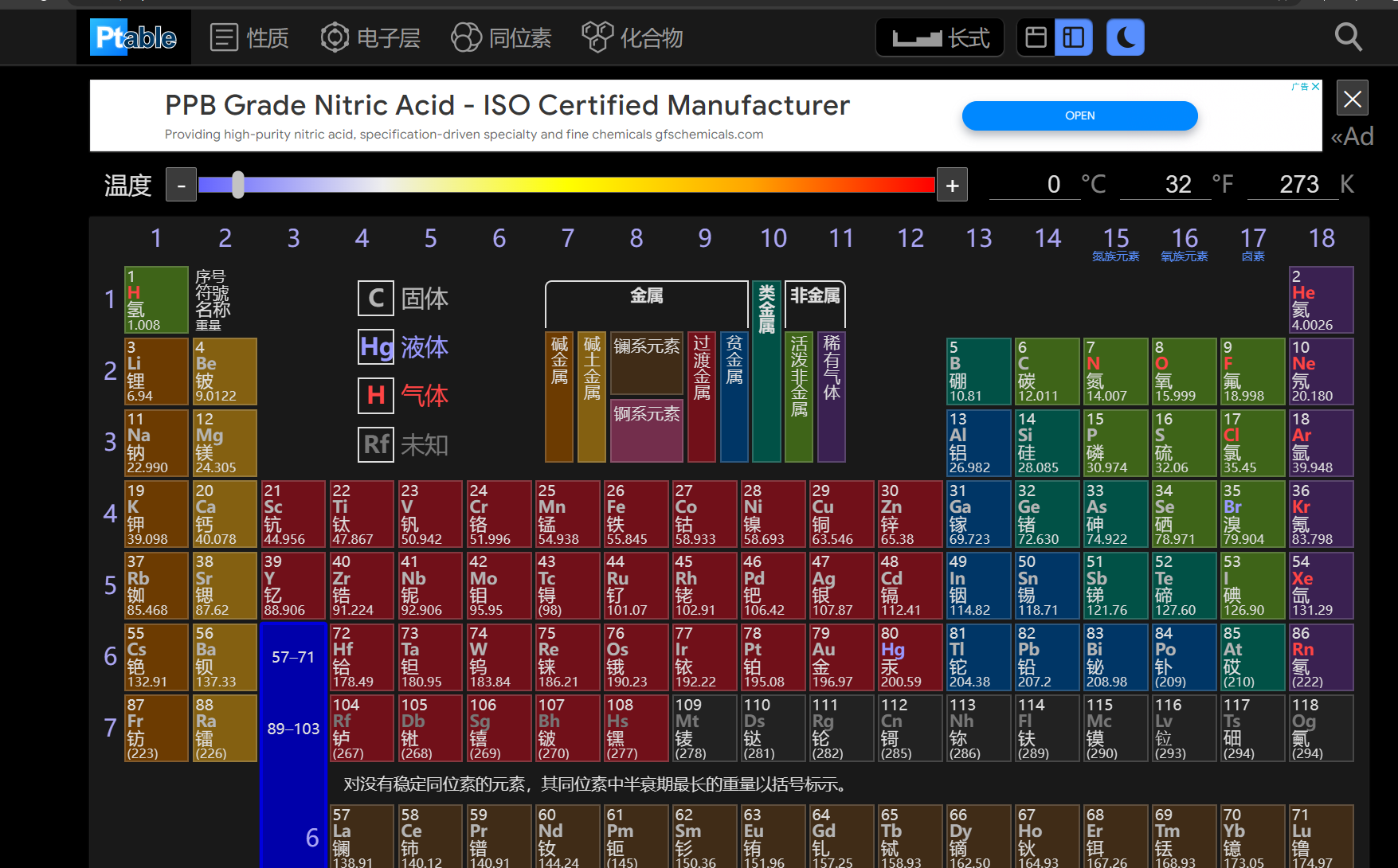Select the oxygen O element cell
The height and width of the screenshot is (868, 1398).
click(x=1185, y=371)
